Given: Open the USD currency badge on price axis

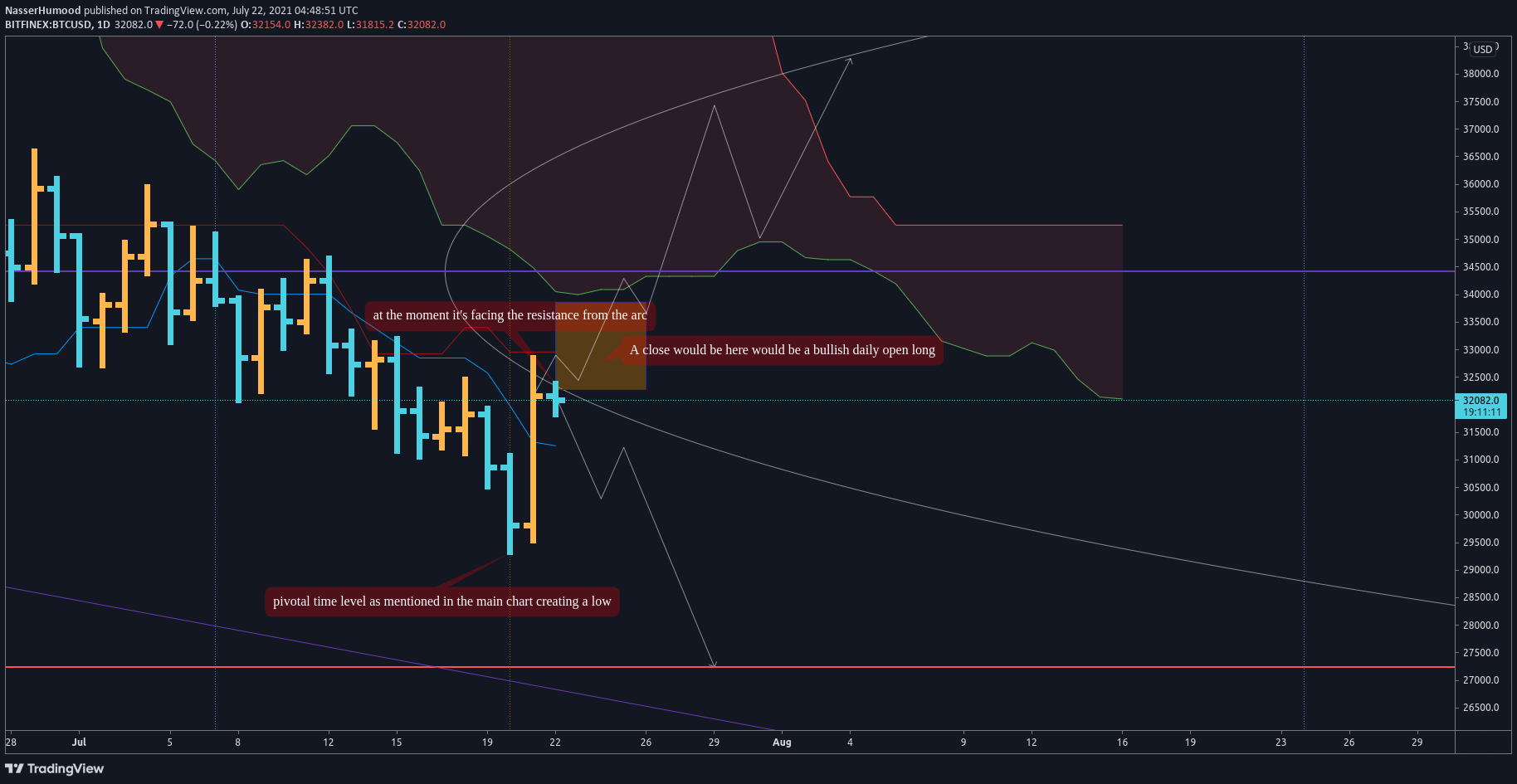Looking at the screenshot, I should 1483,49.
